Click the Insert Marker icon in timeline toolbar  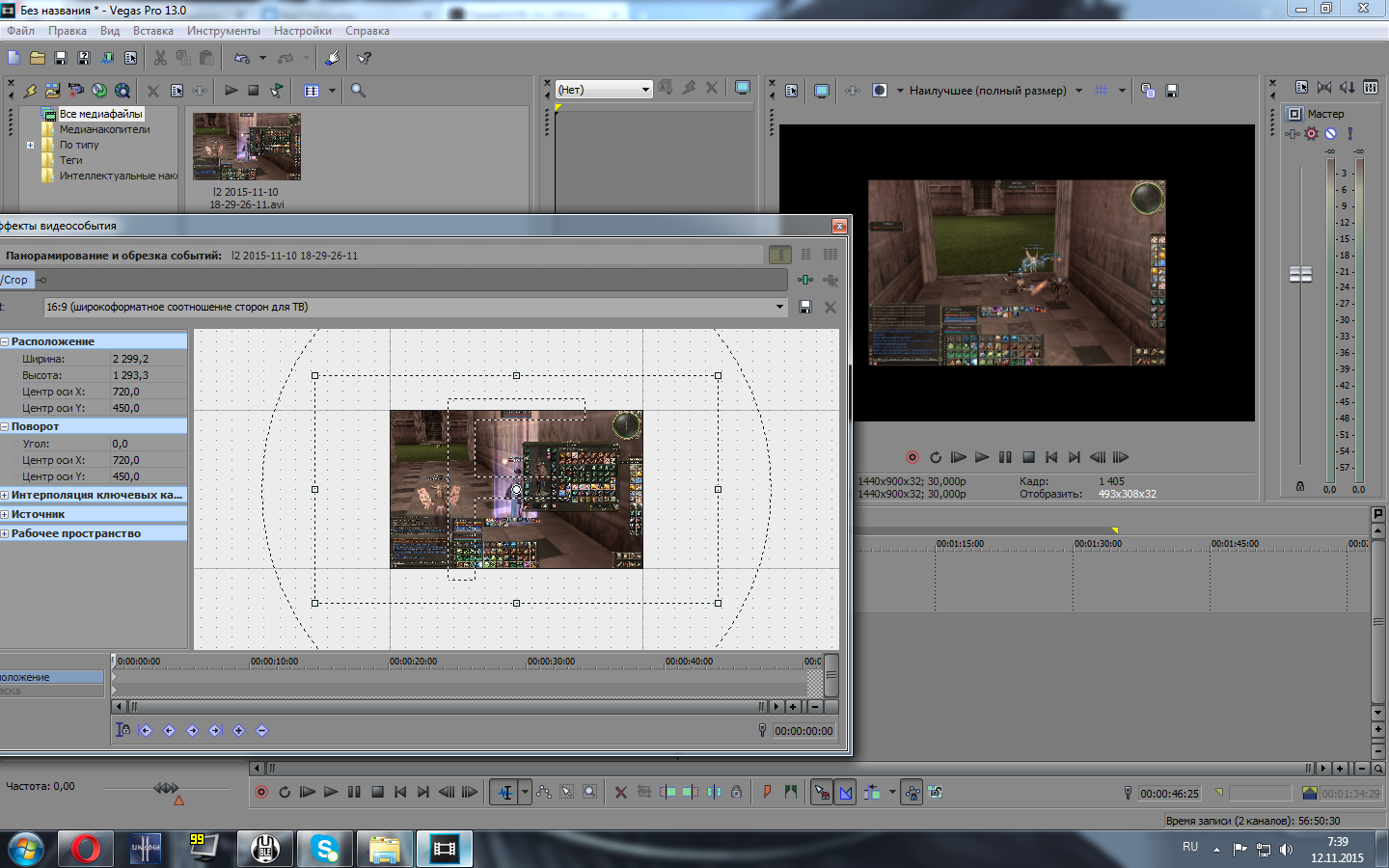click(x=768, y=792)
